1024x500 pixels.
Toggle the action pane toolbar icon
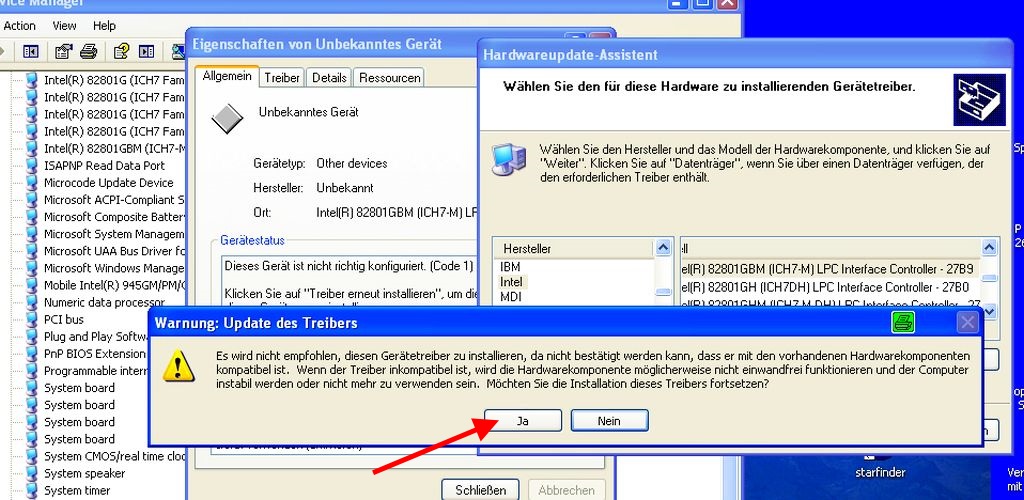tap(147, 52)
